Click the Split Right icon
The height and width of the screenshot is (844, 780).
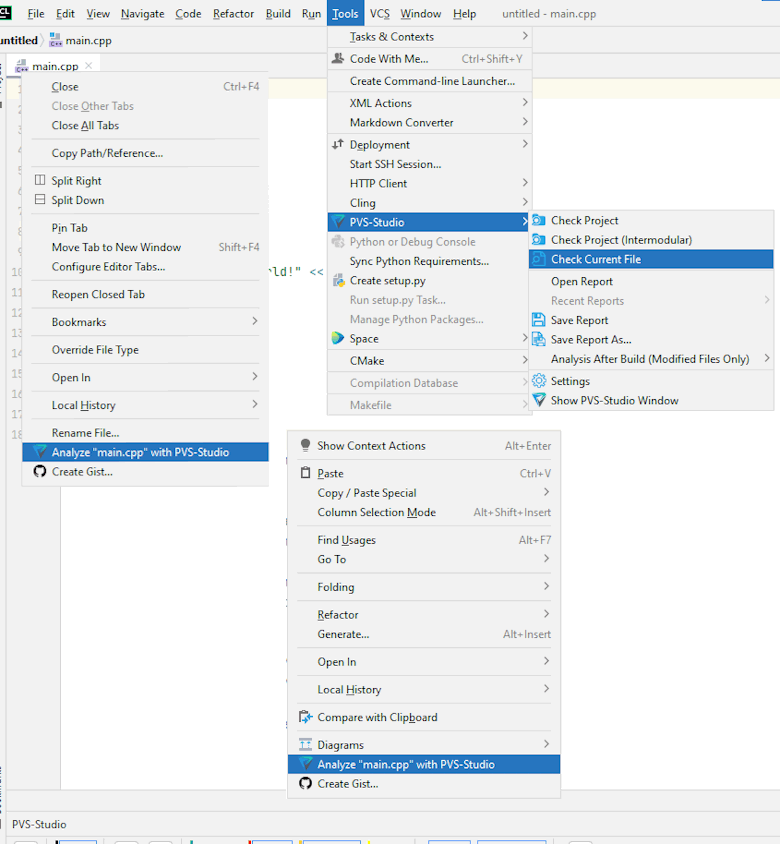click(x=40, y=181)
